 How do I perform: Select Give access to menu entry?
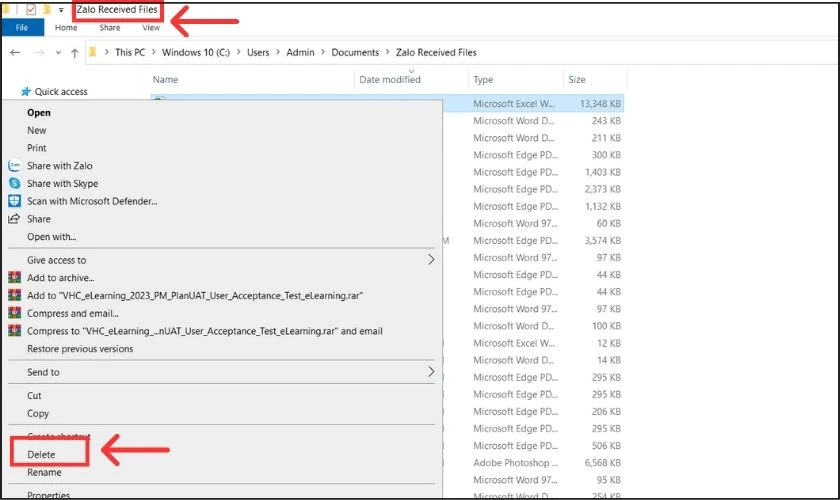[56, 260]
